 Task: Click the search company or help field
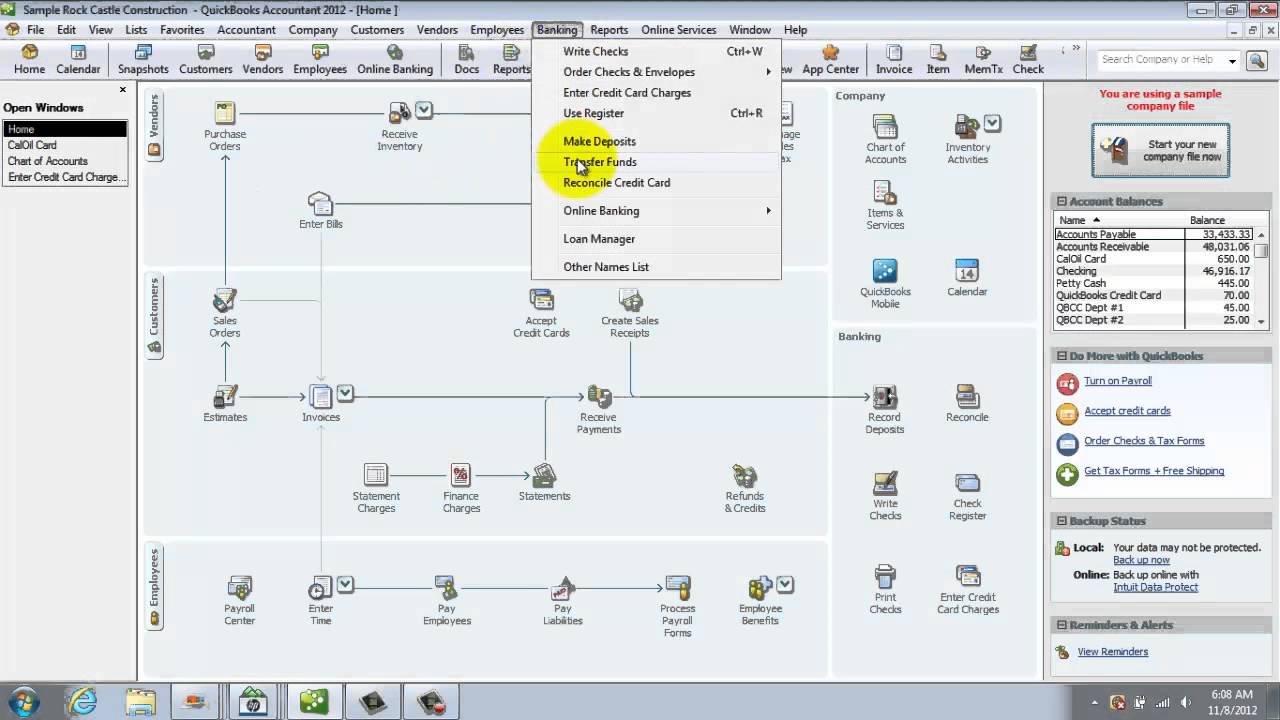coord(1160,60)
